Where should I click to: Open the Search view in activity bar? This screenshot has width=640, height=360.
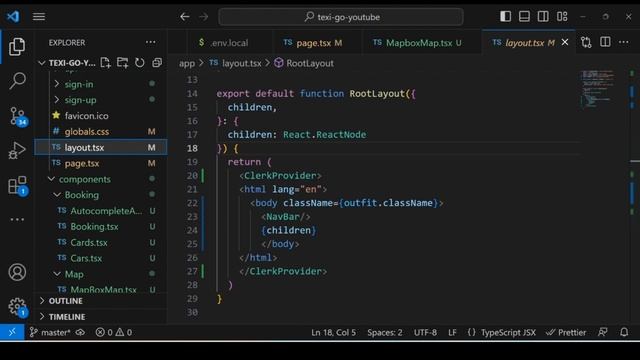coord(17,81)
